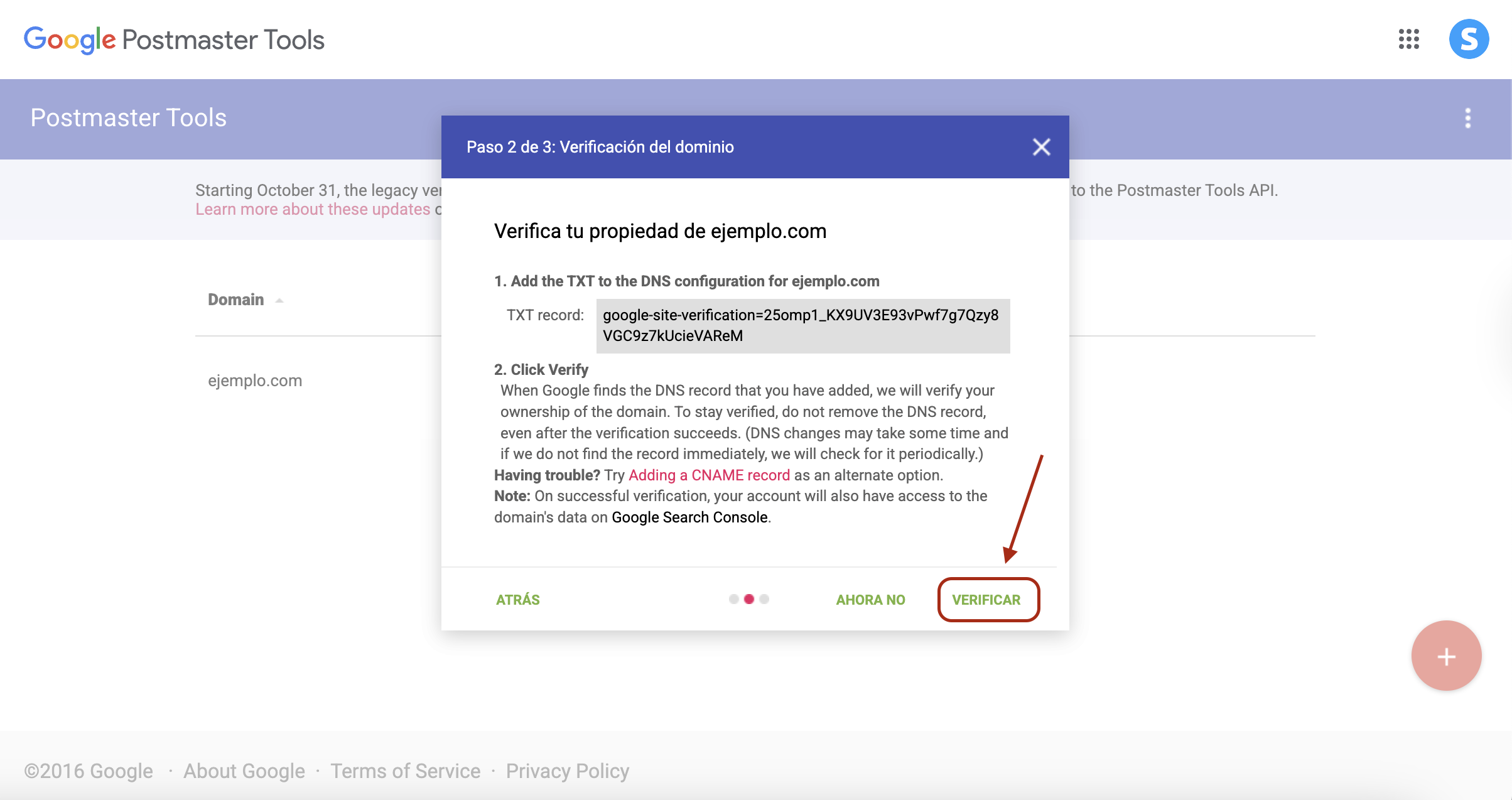
Task: Open the Terms of Service footer link
Action: click(x=405, y=770)
